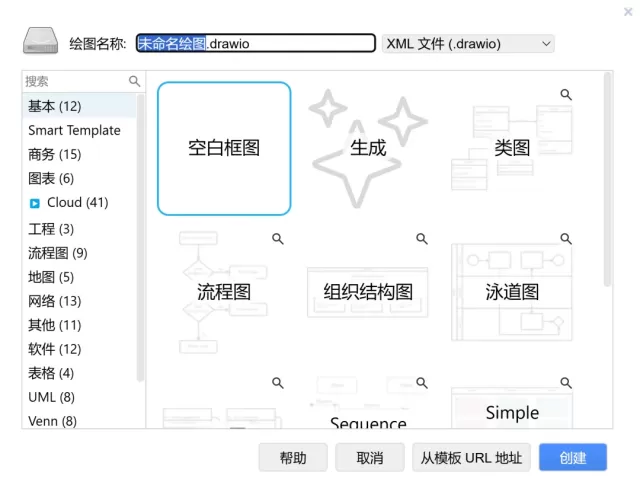The image size is (640, 485).
Task: Expand the Cloud (41) category arrow
Action: coord(35,203)
